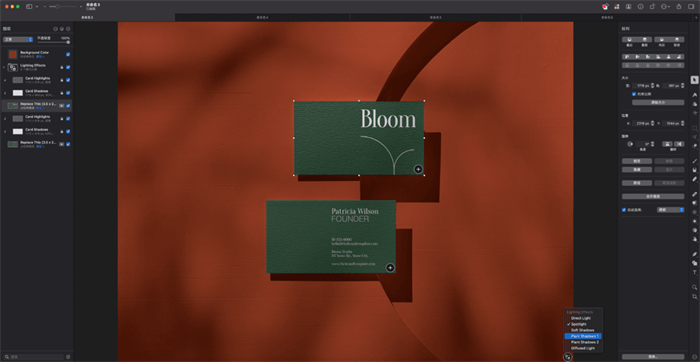
Task: Click the height value stepper
Action: 682,85
